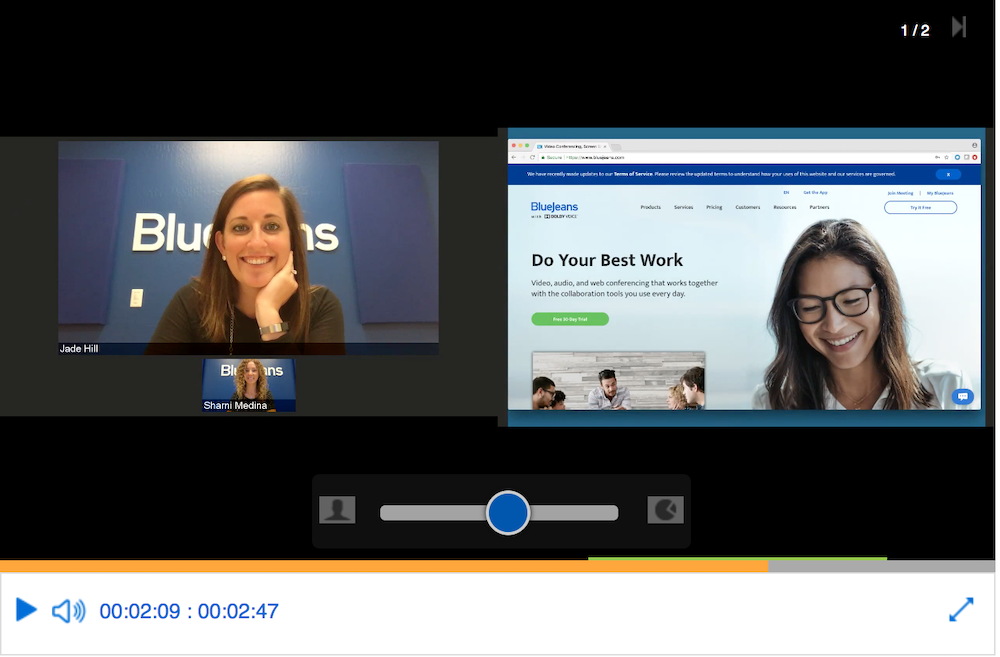The image size is (1000, 657).
Task: Open the Products menu item
Action: (x=650, y=207)
